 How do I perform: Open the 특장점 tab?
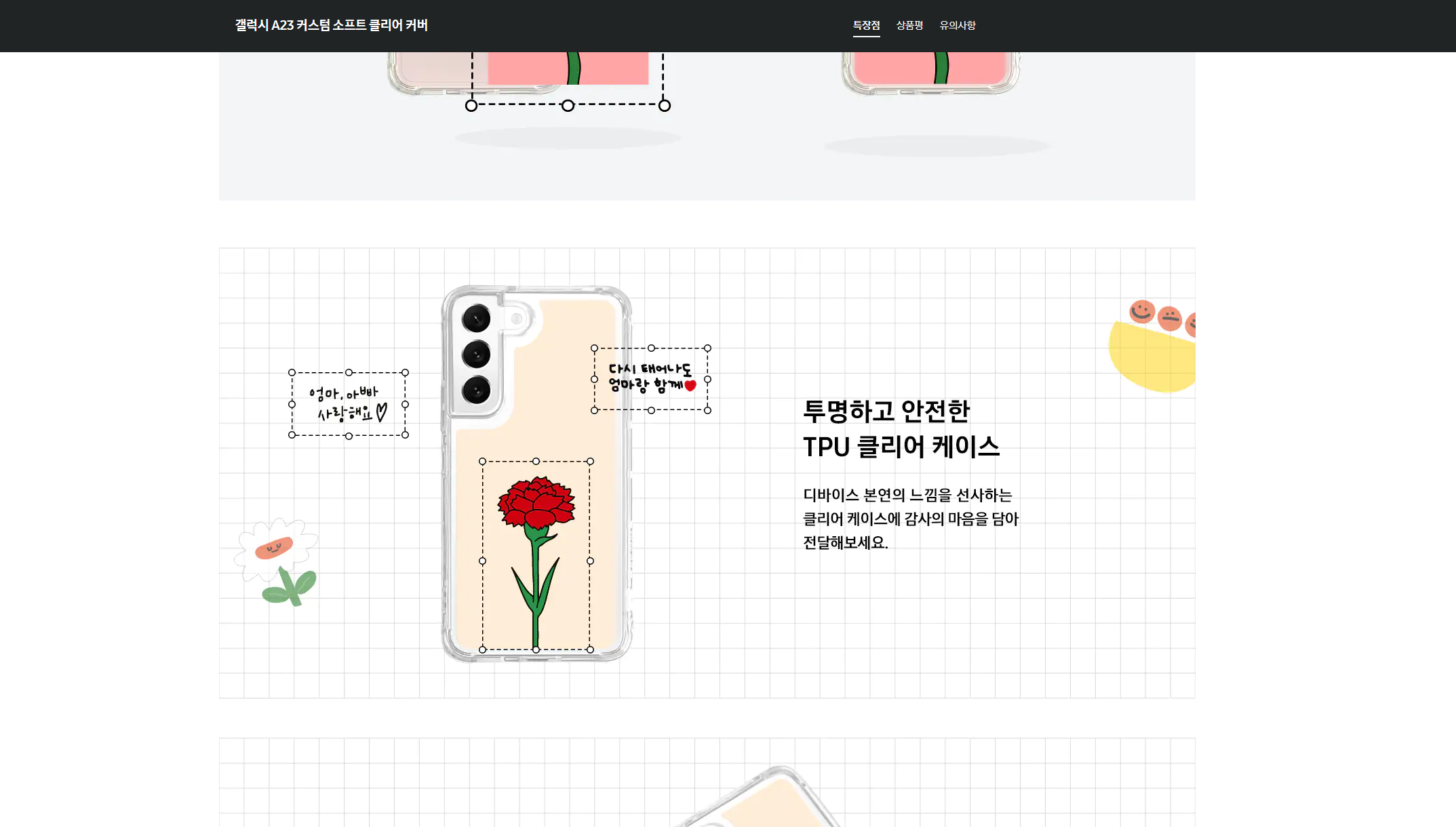tap(866, 25)
